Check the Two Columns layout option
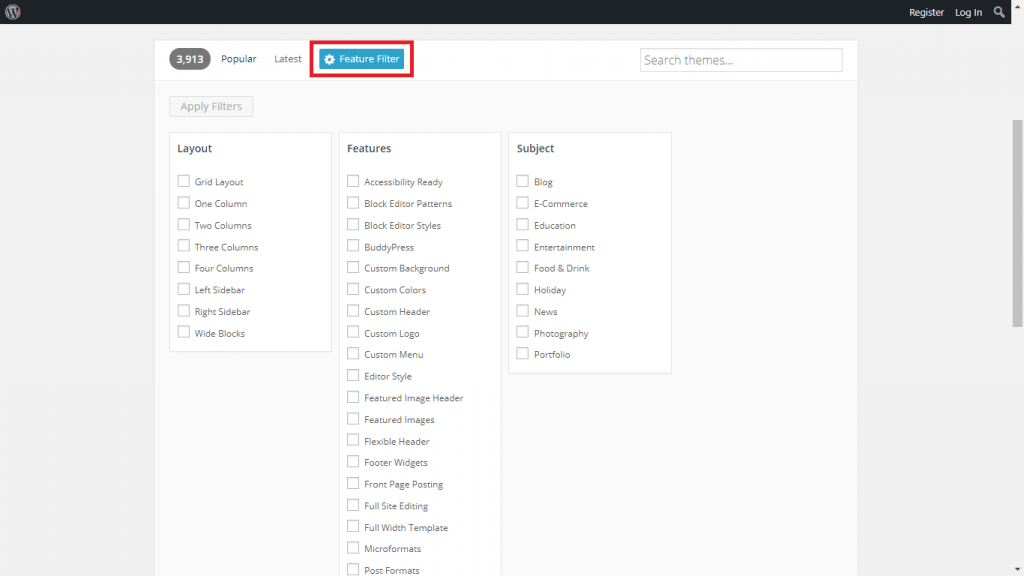Image resolution: width=1024 pixels, height=576 pixels. coord(184,224)
